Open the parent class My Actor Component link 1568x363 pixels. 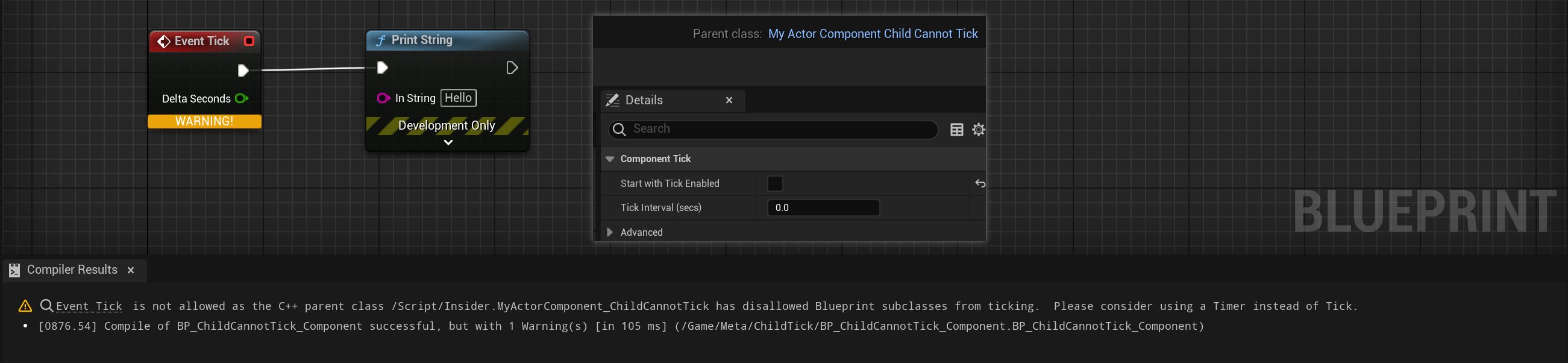point(872,34)
